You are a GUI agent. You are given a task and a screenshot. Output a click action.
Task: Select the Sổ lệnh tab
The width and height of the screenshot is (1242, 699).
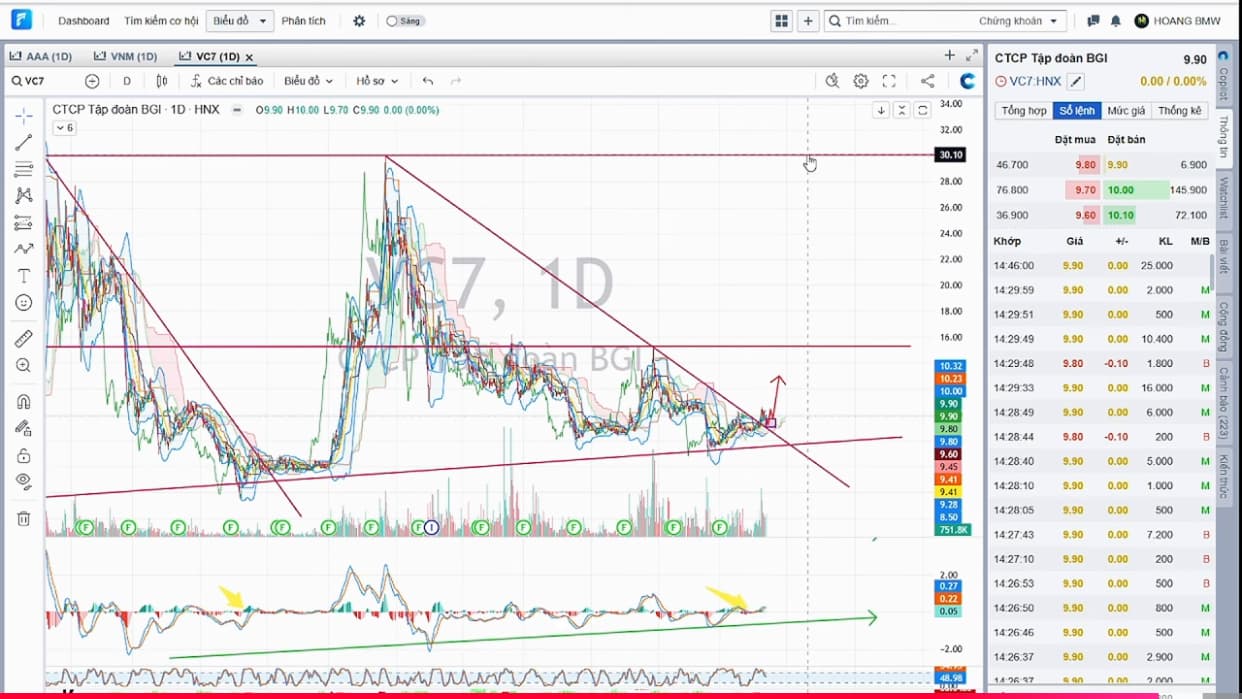(1077, 110)
